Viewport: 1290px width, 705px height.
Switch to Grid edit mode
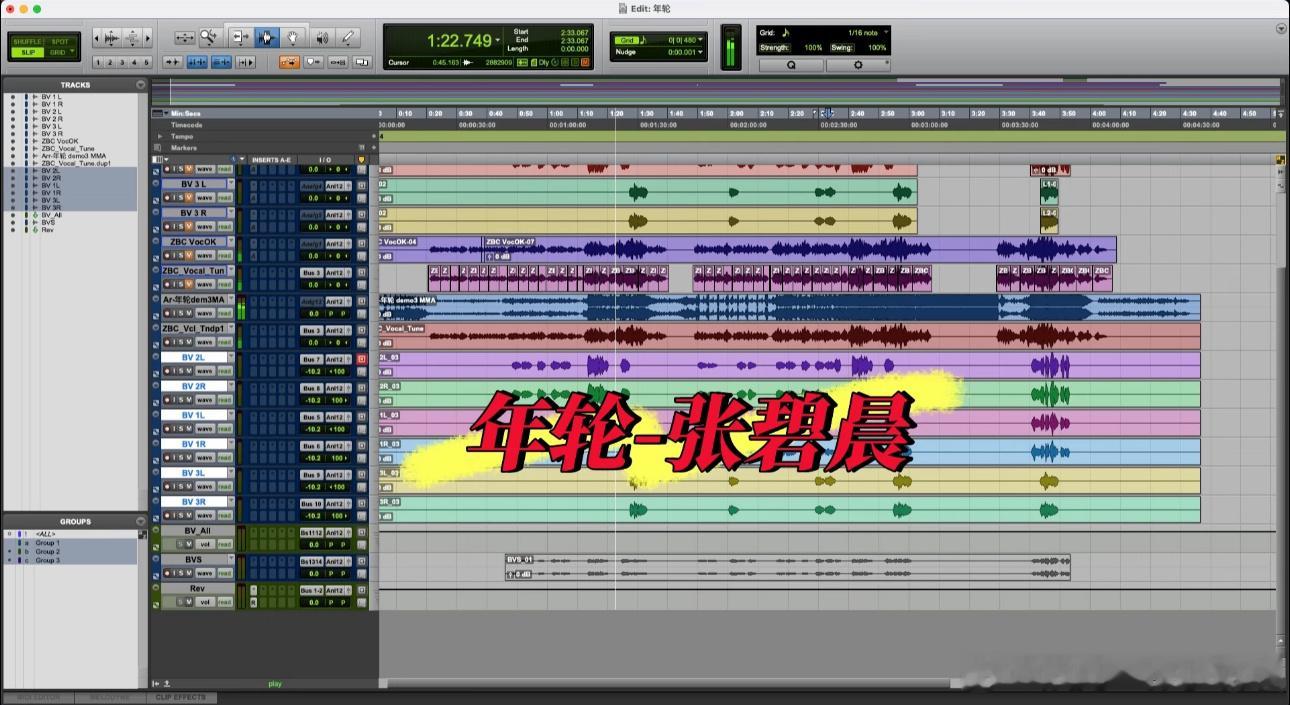[x=58, y=52]
